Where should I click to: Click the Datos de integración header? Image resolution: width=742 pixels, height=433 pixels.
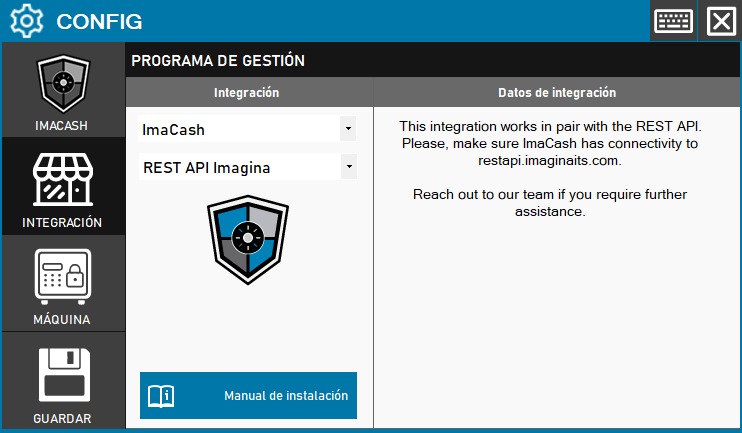coord(557,92)
